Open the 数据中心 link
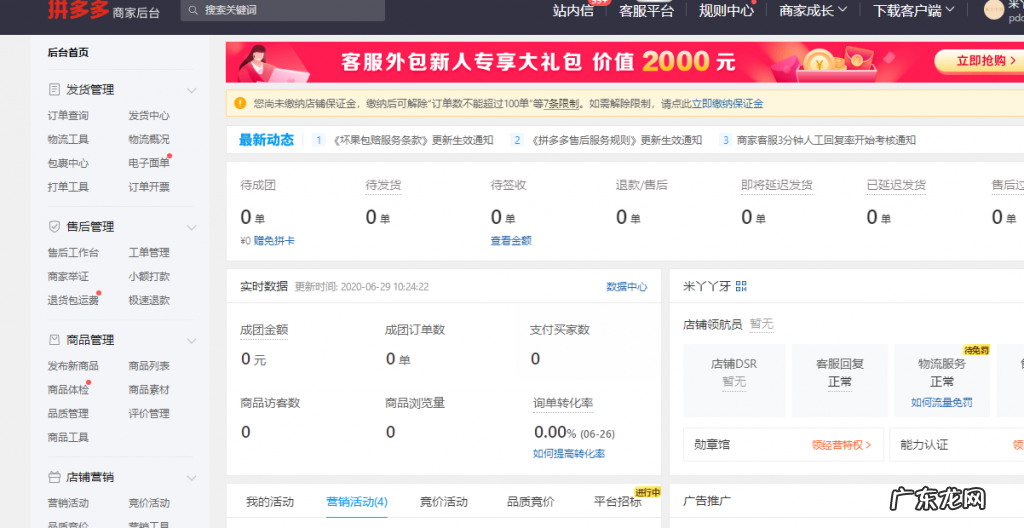Viewport: 1024px width, 528px height. [x=627, y=286]
